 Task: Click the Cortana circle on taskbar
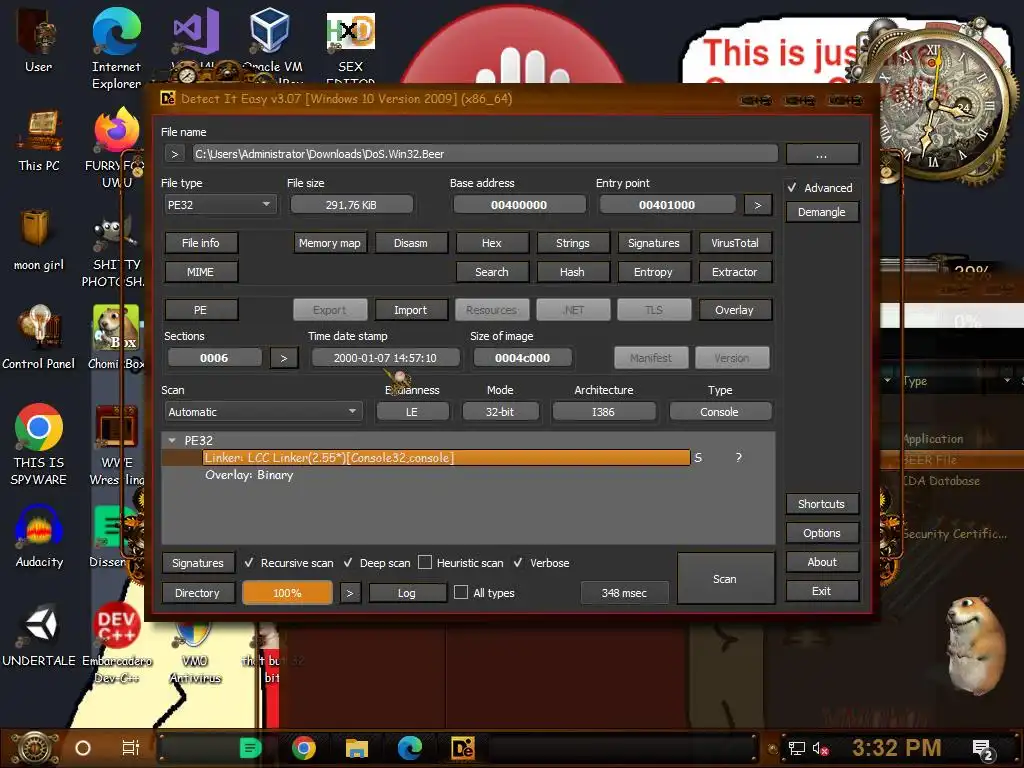pyautogui.click(x=83, y=748)
